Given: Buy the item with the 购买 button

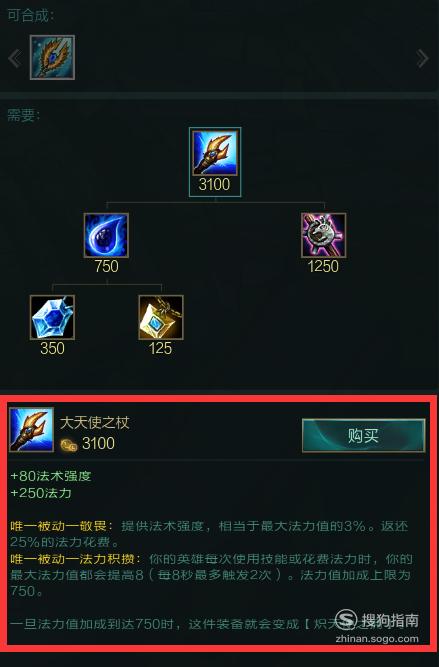Looking at the screenshot, I should click(x=363, y=436).
